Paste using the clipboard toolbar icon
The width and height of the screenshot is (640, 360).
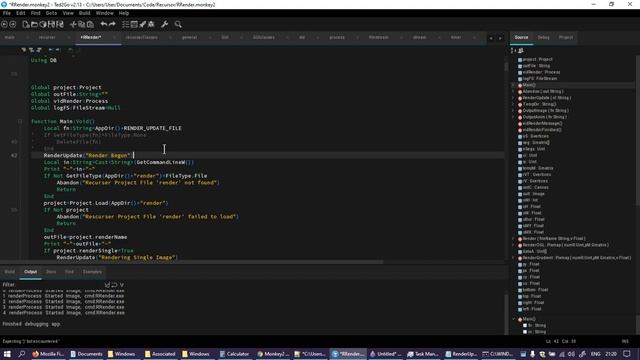[x=90, y=24]
